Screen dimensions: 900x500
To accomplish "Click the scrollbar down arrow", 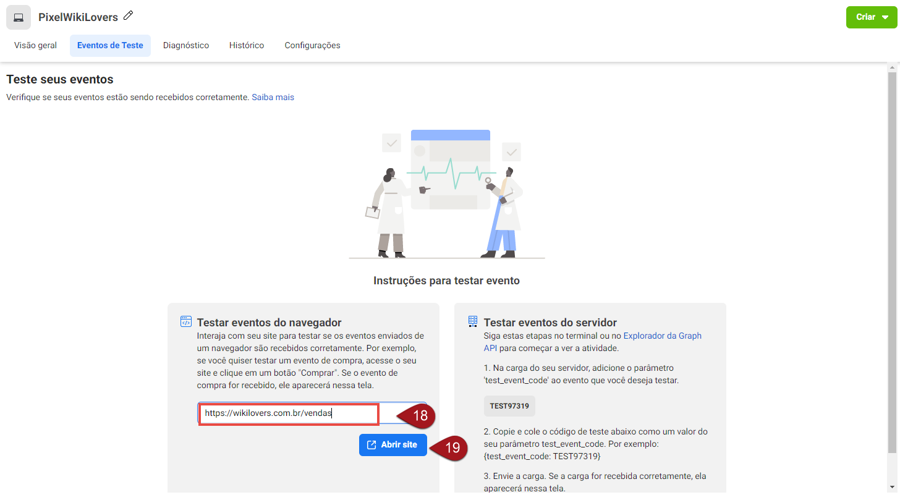I will (892, 487).
